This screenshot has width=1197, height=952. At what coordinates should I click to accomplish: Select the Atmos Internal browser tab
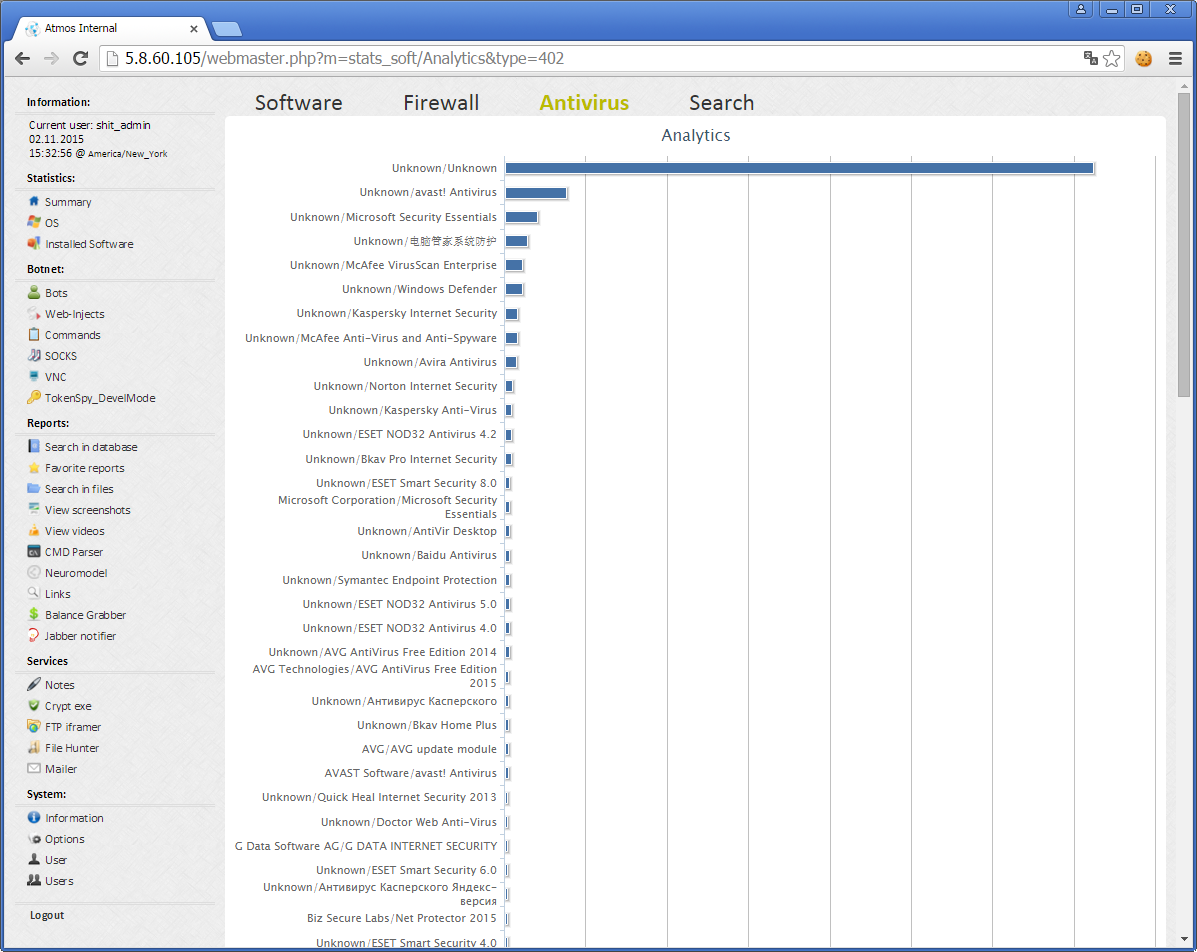click(x=107, y=28)
